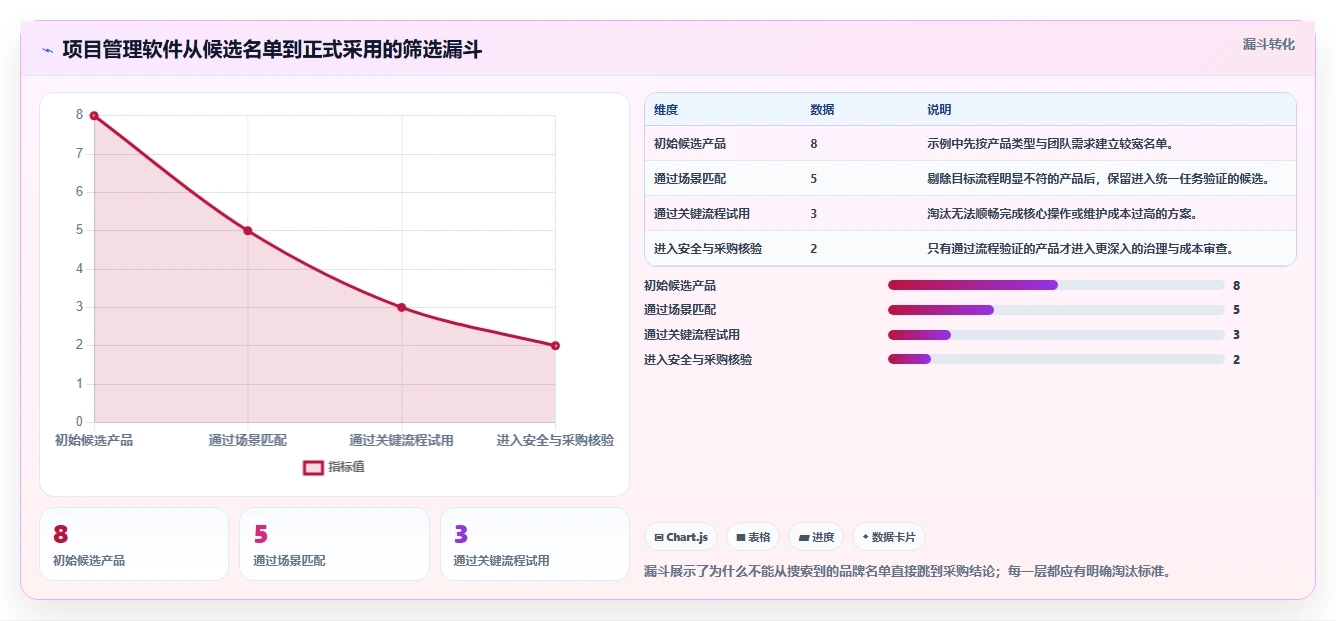This screenshot has width=1336, height=621.
Task: Select the 通过关键流程试用 table row cell
Action: (x=702, y=214)
